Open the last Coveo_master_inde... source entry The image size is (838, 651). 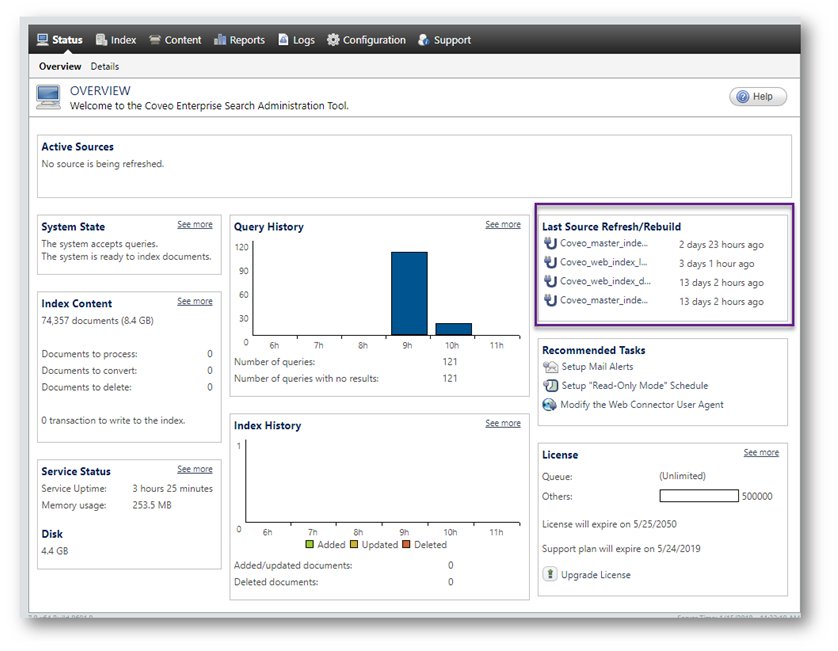(603, 300)
